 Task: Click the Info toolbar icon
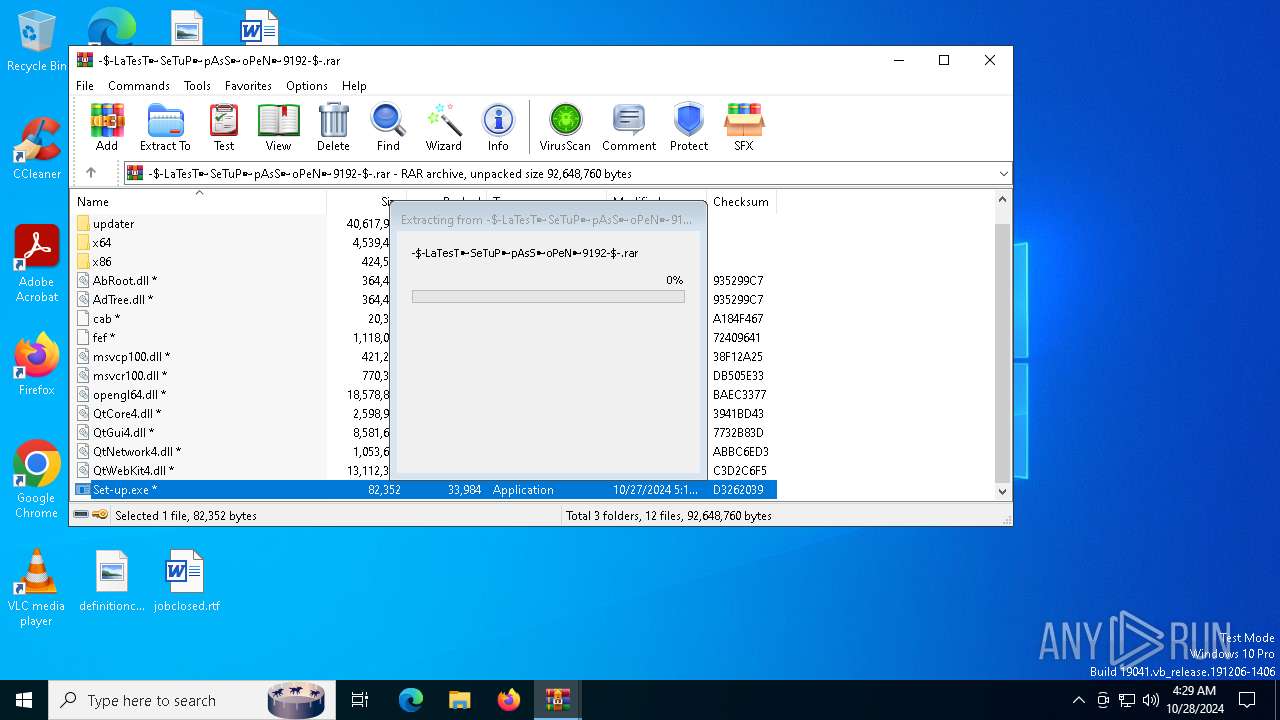click(x=498, y=127)
